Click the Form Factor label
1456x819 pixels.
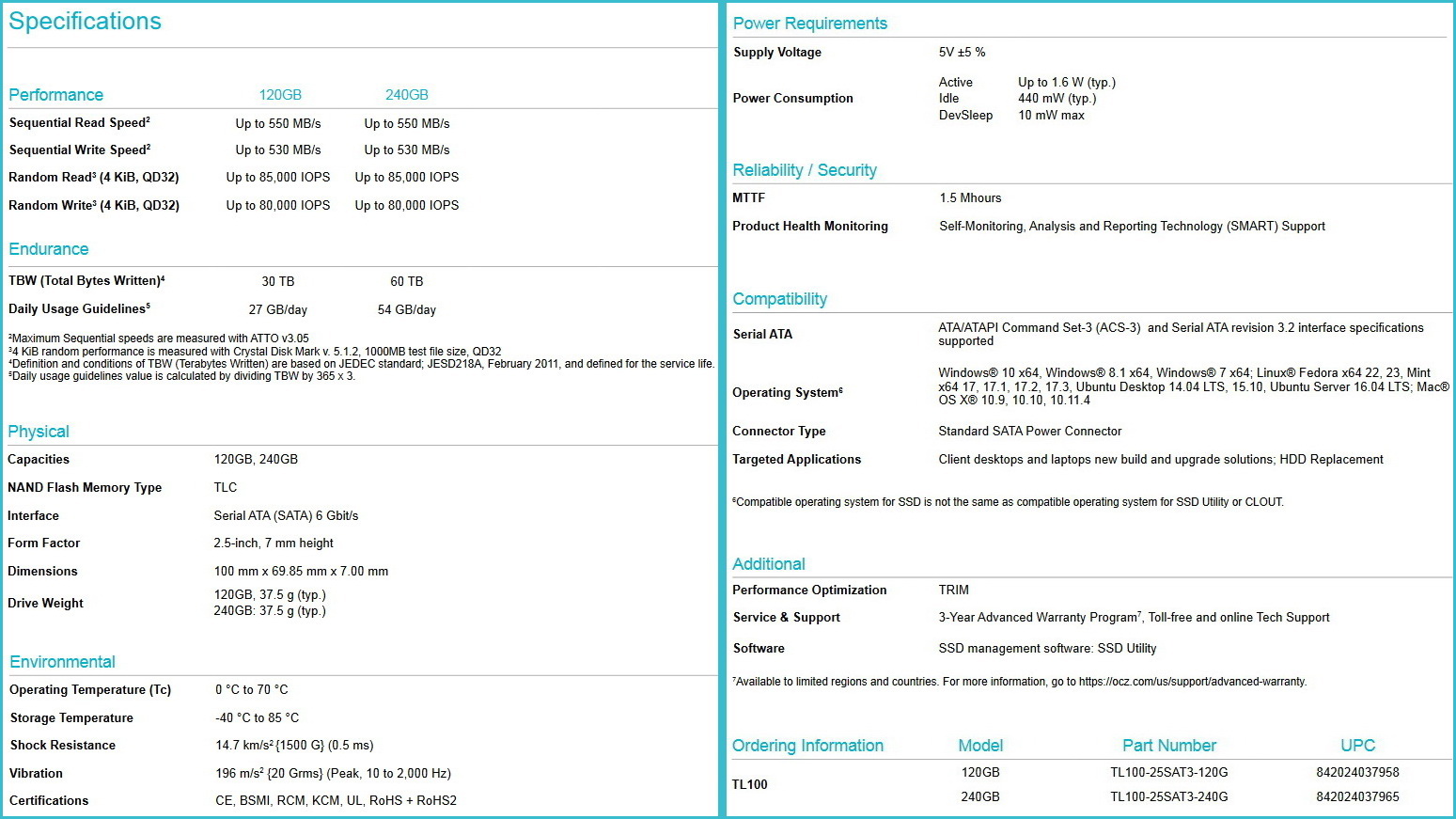[44, 543]
